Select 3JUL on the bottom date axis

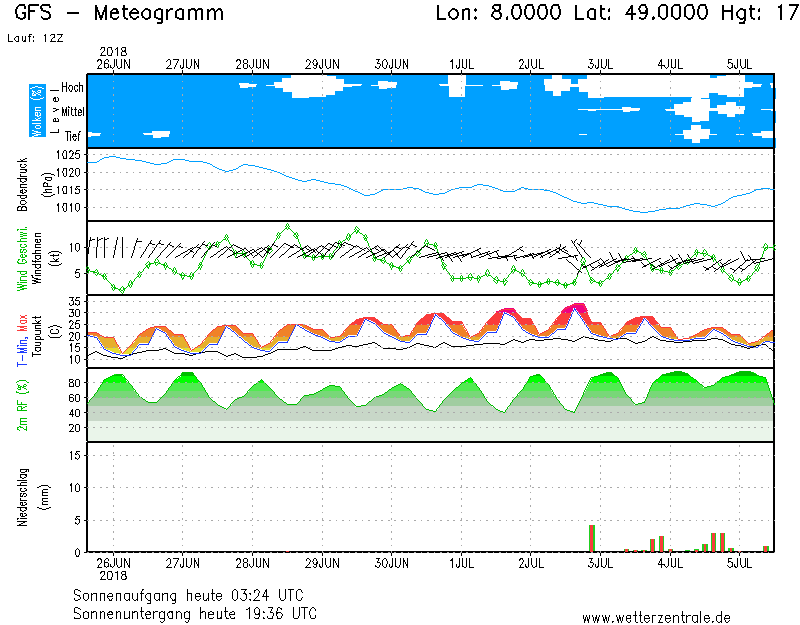[x=600, y=564]
